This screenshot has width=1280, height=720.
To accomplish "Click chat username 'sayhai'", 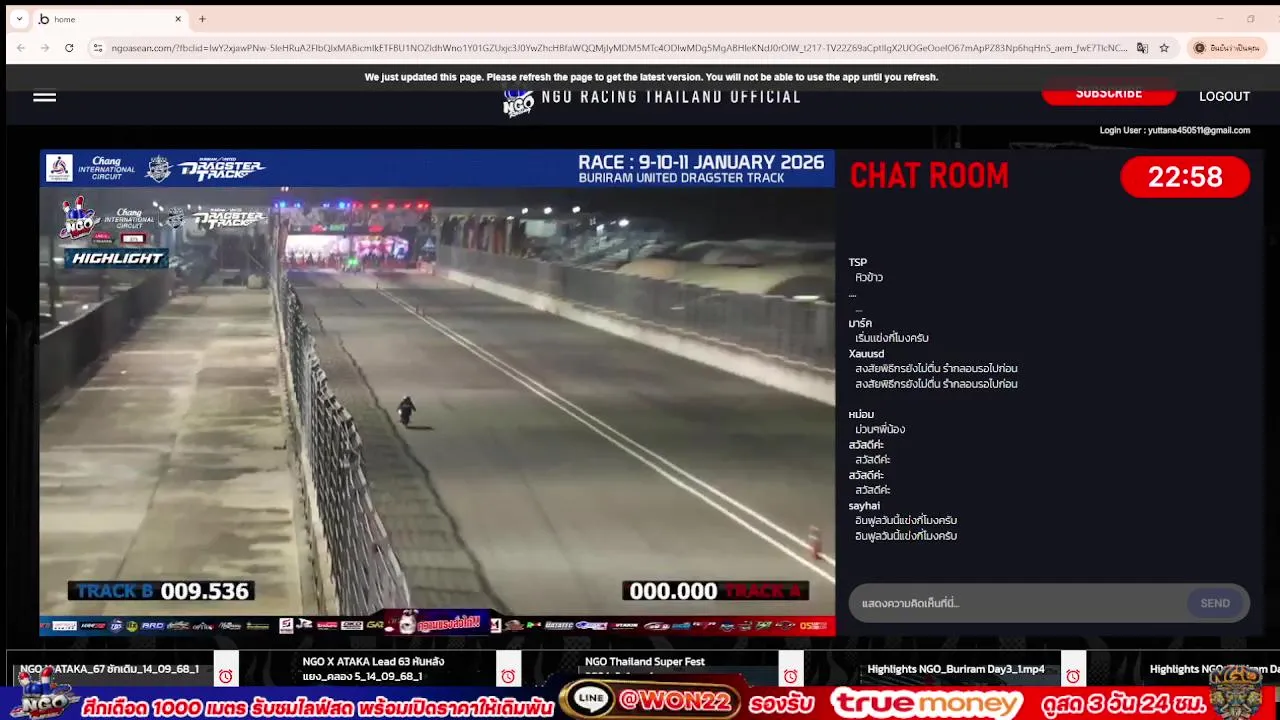I will coord(864,506).
